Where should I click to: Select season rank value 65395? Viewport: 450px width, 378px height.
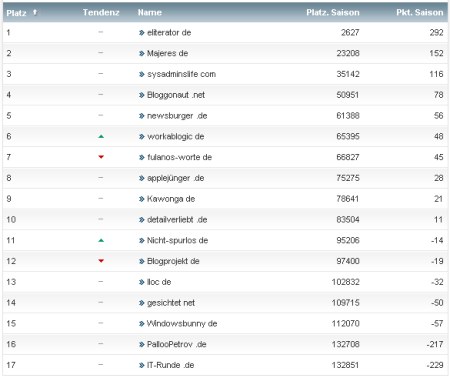348,136
